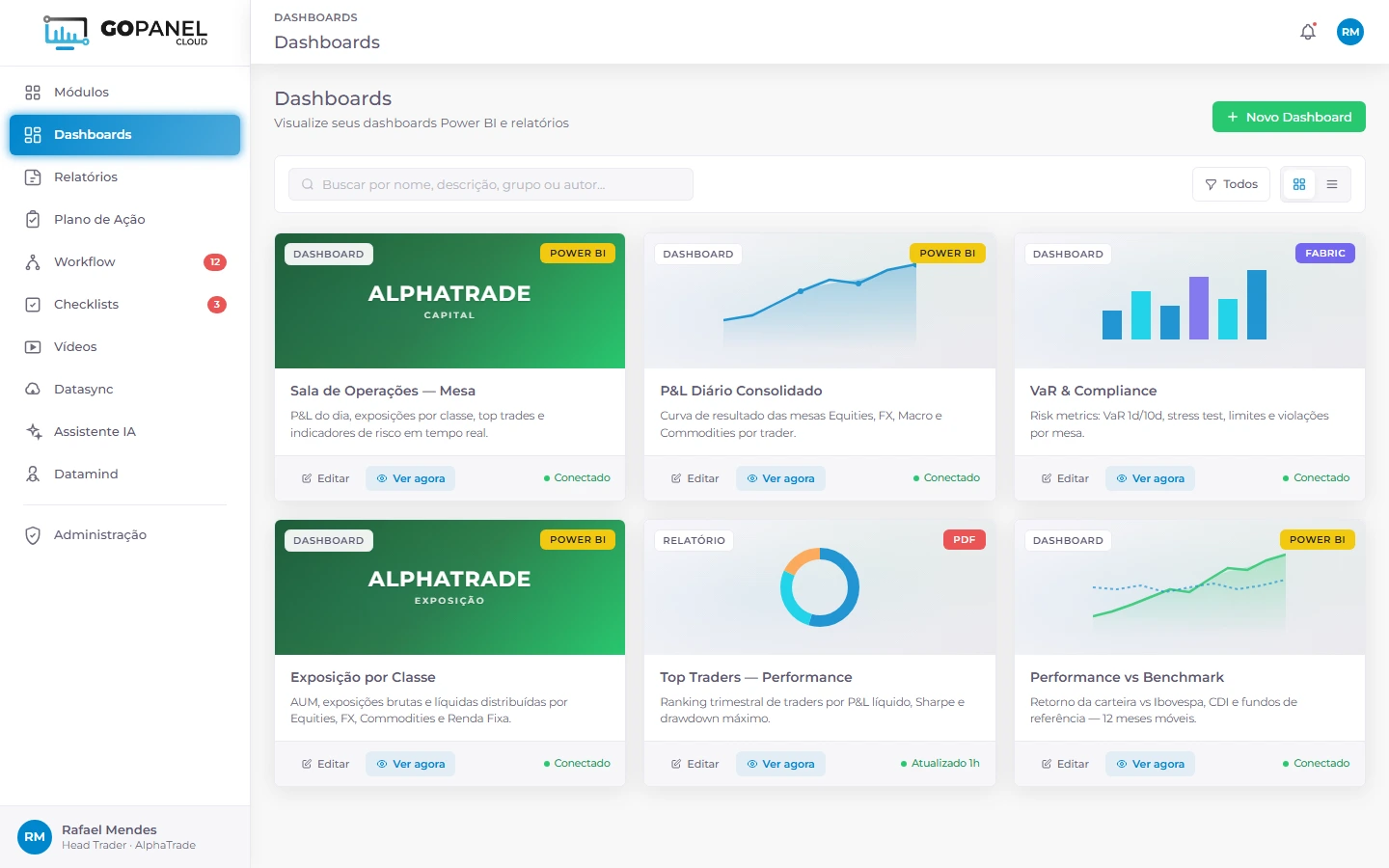Open Relatórios menu item
The image size is (1389, 868).
pyautogui.click(x=124, y=177)
